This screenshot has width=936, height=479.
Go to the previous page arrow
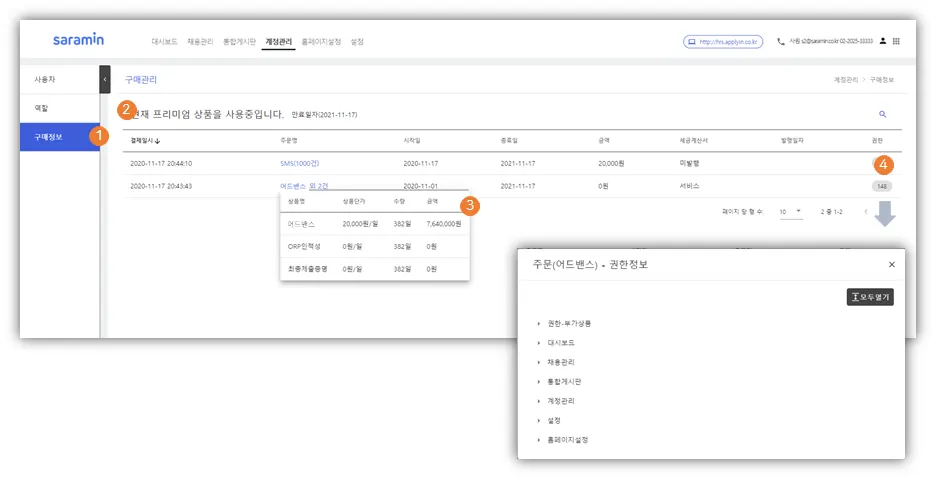click(x=866, y=211)
